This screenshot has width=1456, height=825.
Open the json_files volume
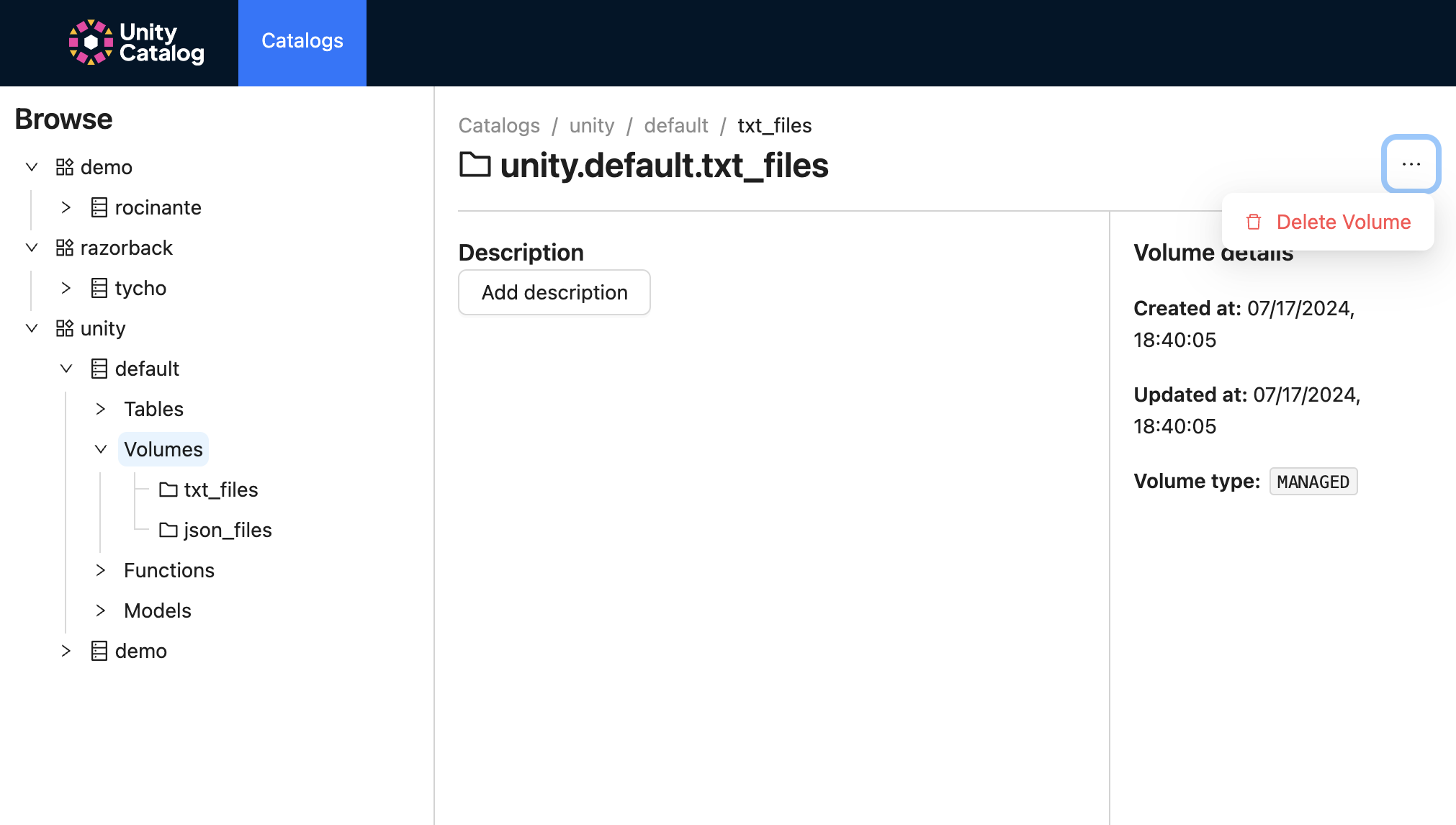(x=228, y=530)
